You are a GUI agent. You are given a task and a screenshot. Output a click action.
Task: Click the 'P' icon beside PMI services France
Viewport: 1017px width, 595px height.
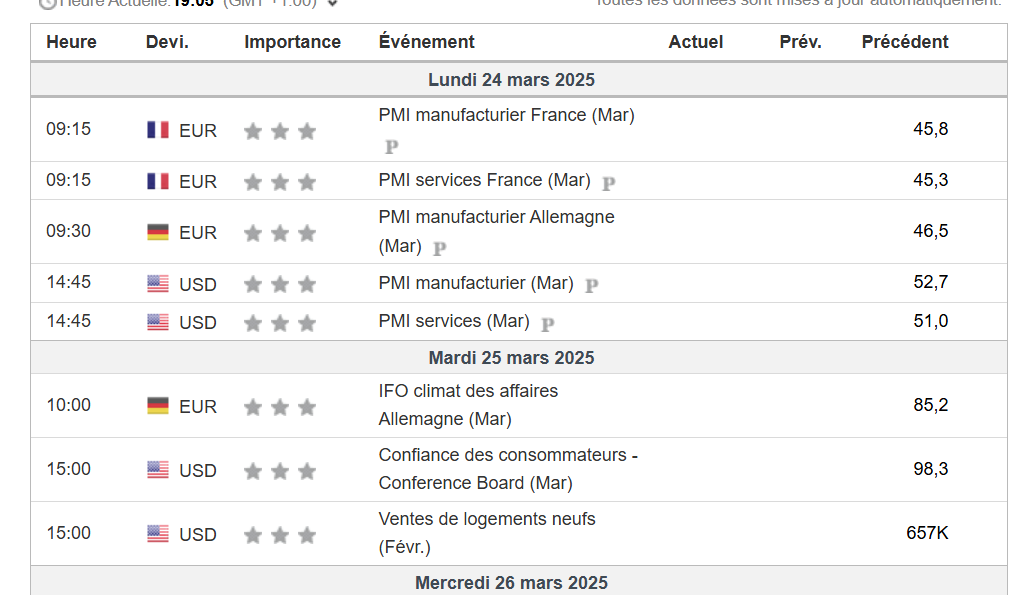608,183
